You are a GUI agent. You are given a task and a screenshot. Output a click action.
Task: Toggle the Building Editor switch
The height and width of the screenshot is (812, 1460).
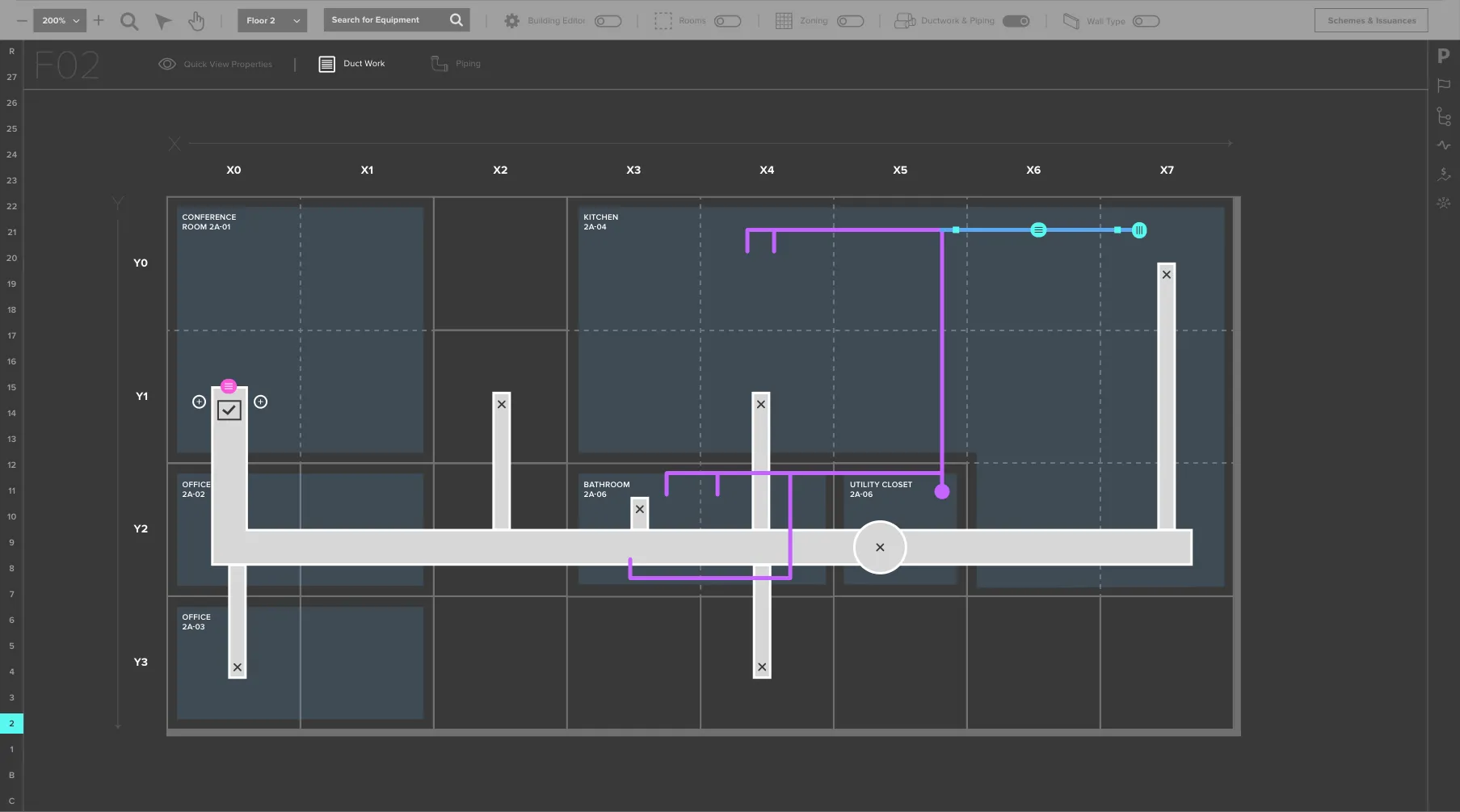(608, 21)
